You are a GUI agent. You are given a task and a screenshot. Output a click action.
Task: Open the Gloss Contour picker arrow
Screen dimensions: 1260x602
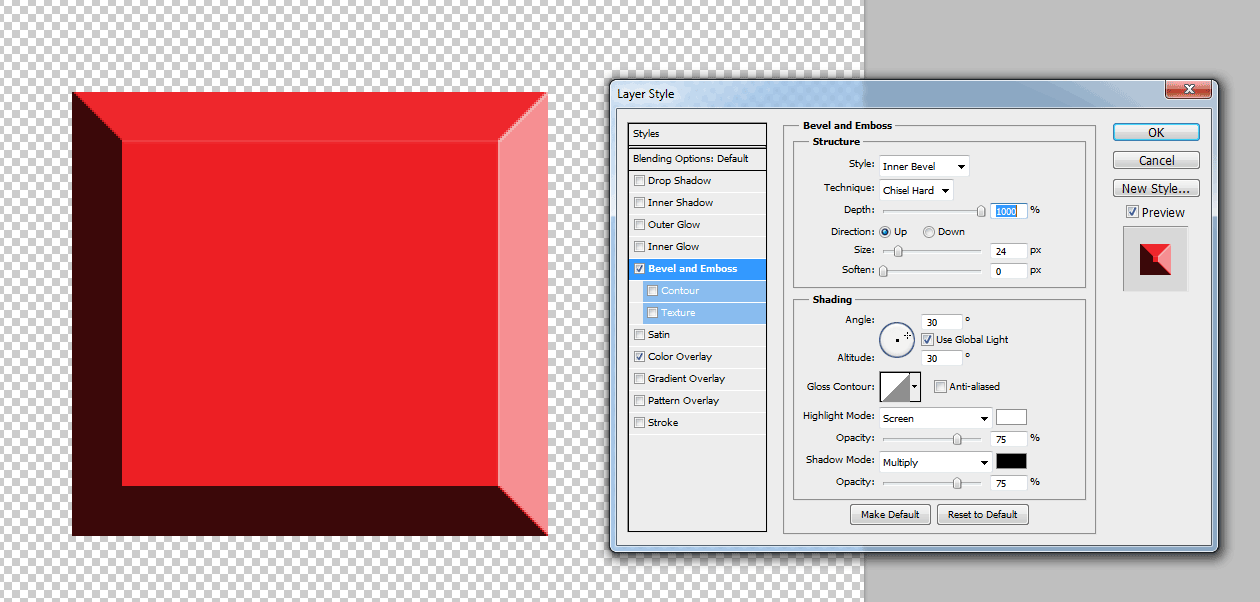[914, 387]
